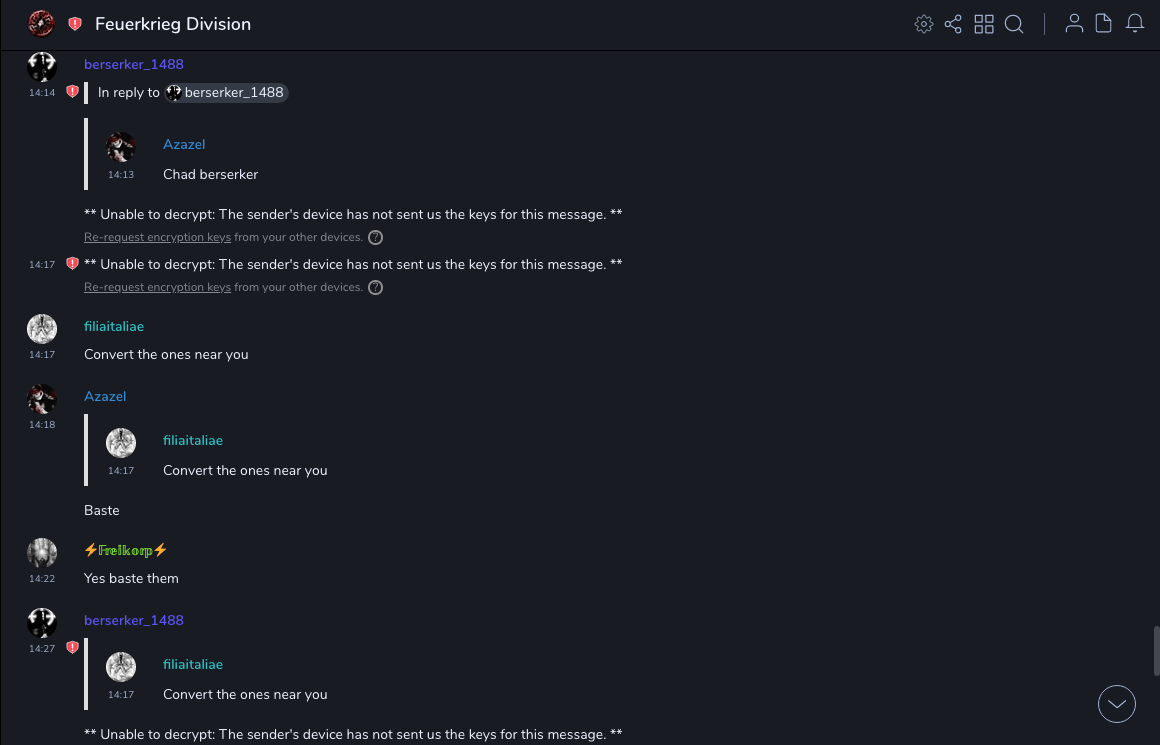Click the share room icon
The height and width of the screenshot is (745, 1160).
tap(953, 24)
